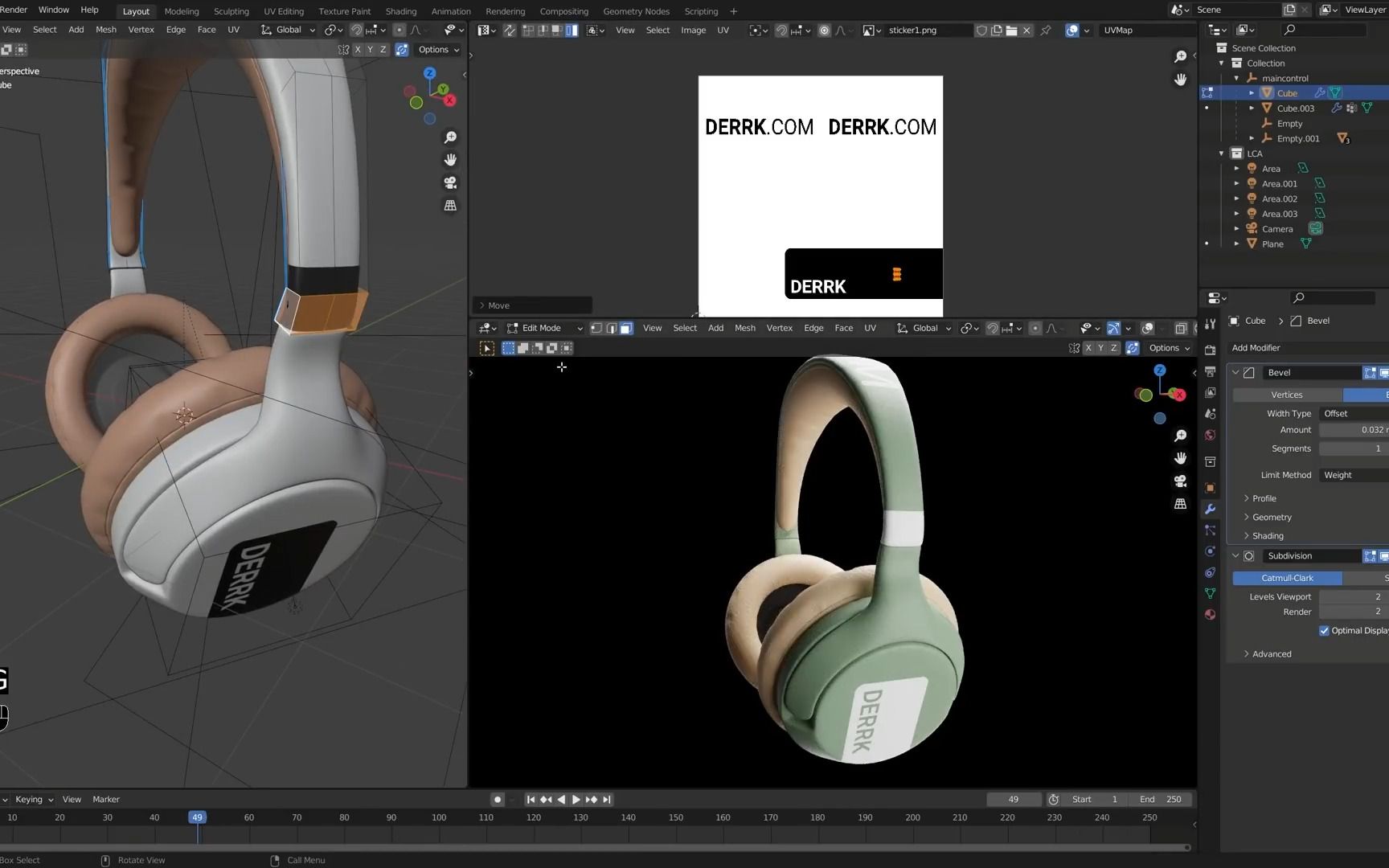Toggle Y mirror axis in lower viewport
This screenshot has width=1389, height=868.
pyautogui.click(x=1101, y=348)
